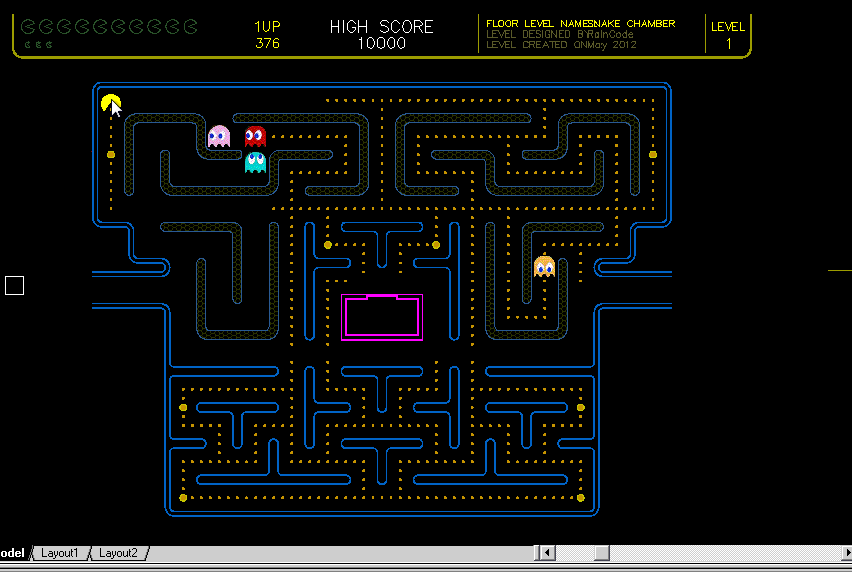Click the "SNAKE CHAMBER" level name
This screenshot has width=852, height=572.
tap(632, 23)
